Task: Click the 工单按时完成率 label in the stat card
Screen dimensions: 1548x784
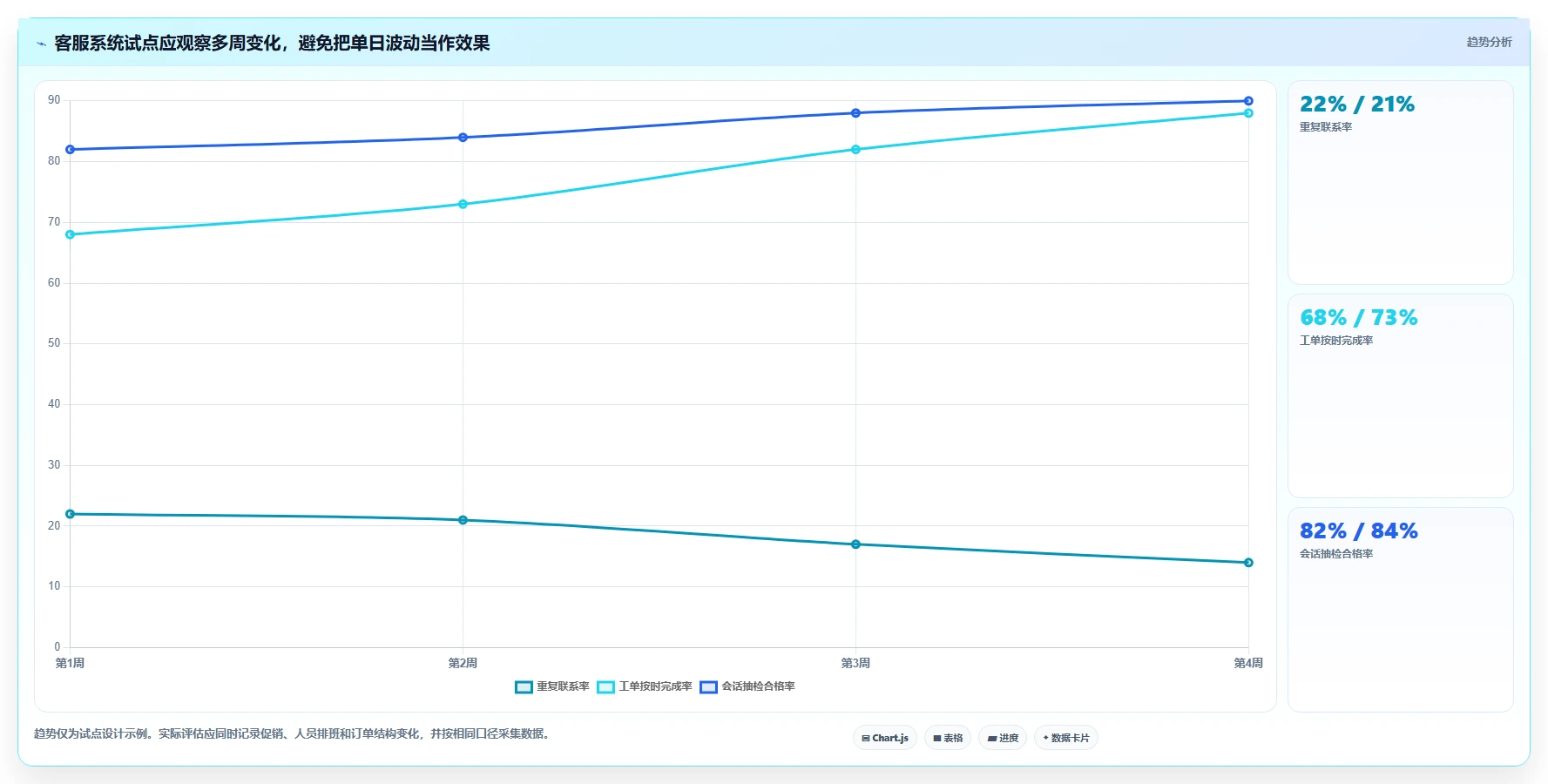Action: [x=1336, y=341]
